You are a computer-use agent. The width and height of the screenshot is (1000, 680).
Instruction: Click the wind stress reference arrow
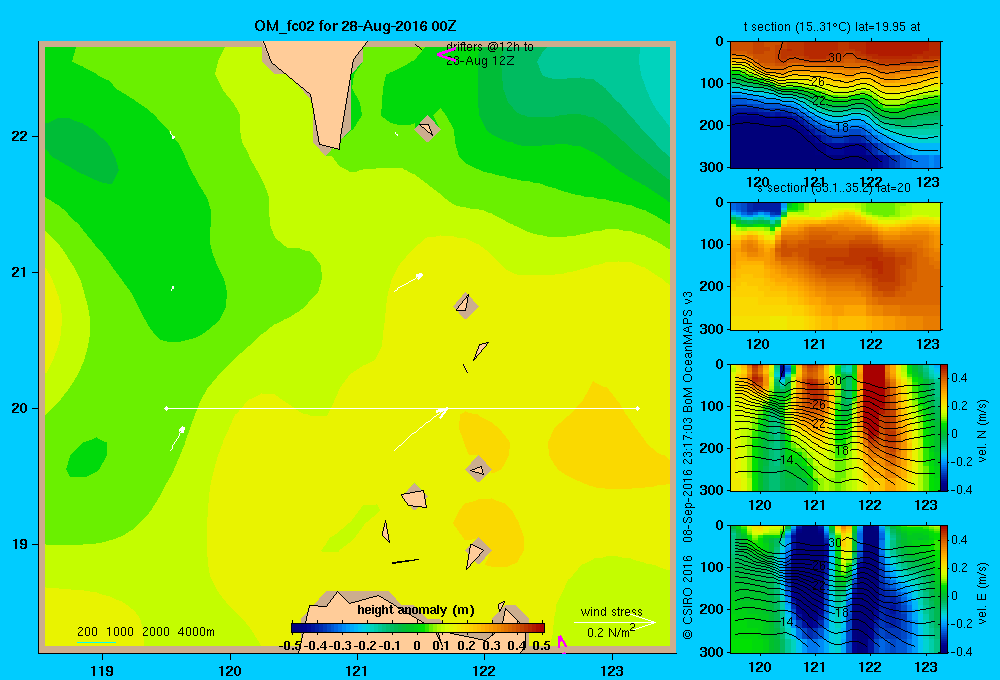pos(615,622)
